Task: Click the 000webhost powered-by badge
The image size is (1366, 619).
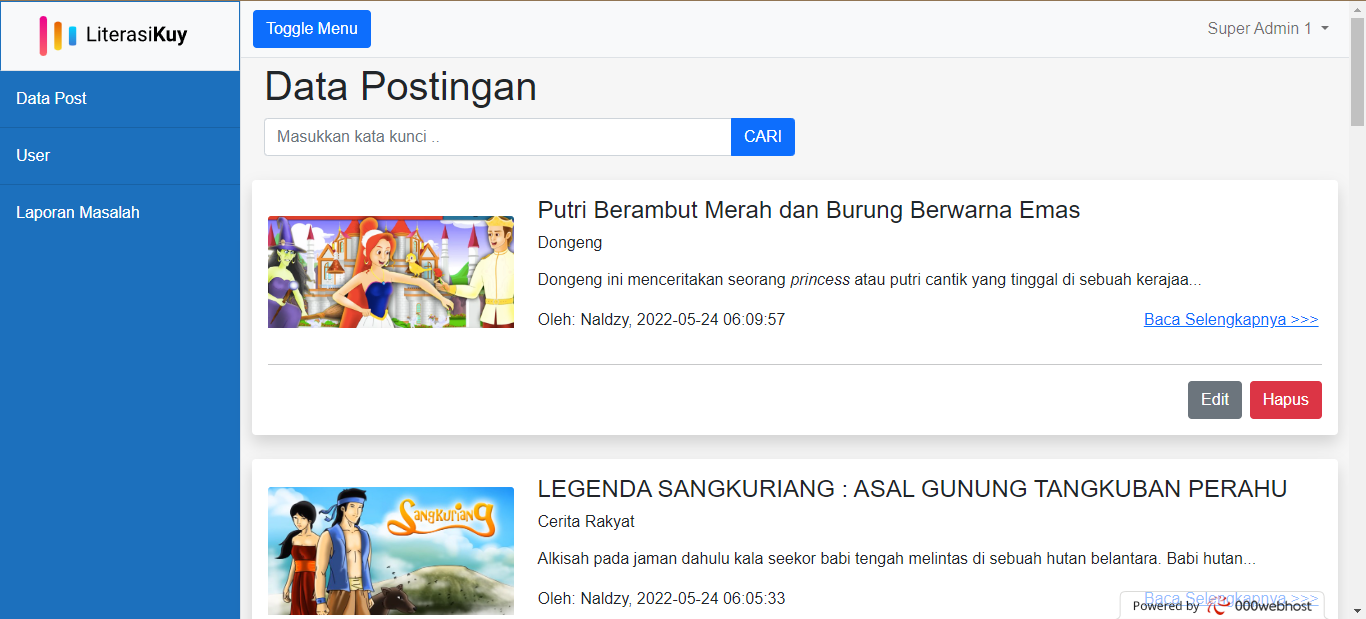Action: tap(1222, 606)
